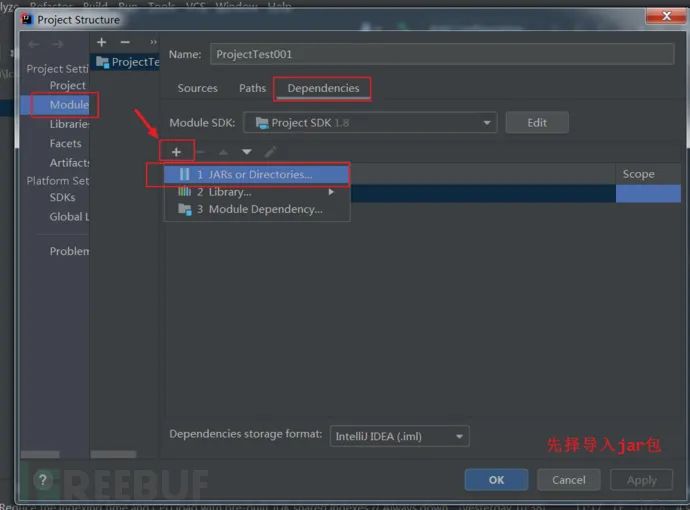
Task: Expand the Library submenu arrow
Action: [x=331, y=192]
